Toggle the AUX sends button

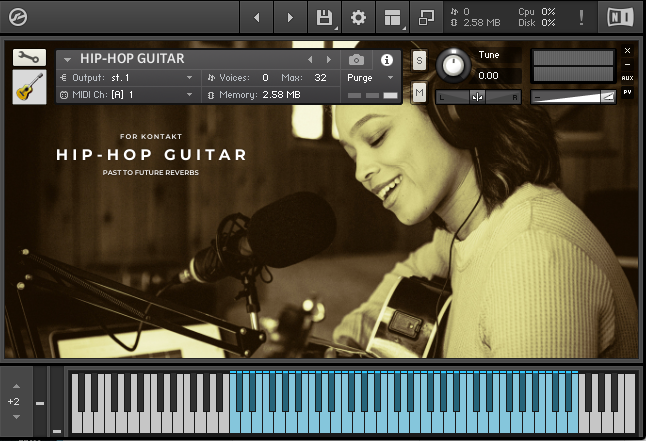(x=627, y=77)
